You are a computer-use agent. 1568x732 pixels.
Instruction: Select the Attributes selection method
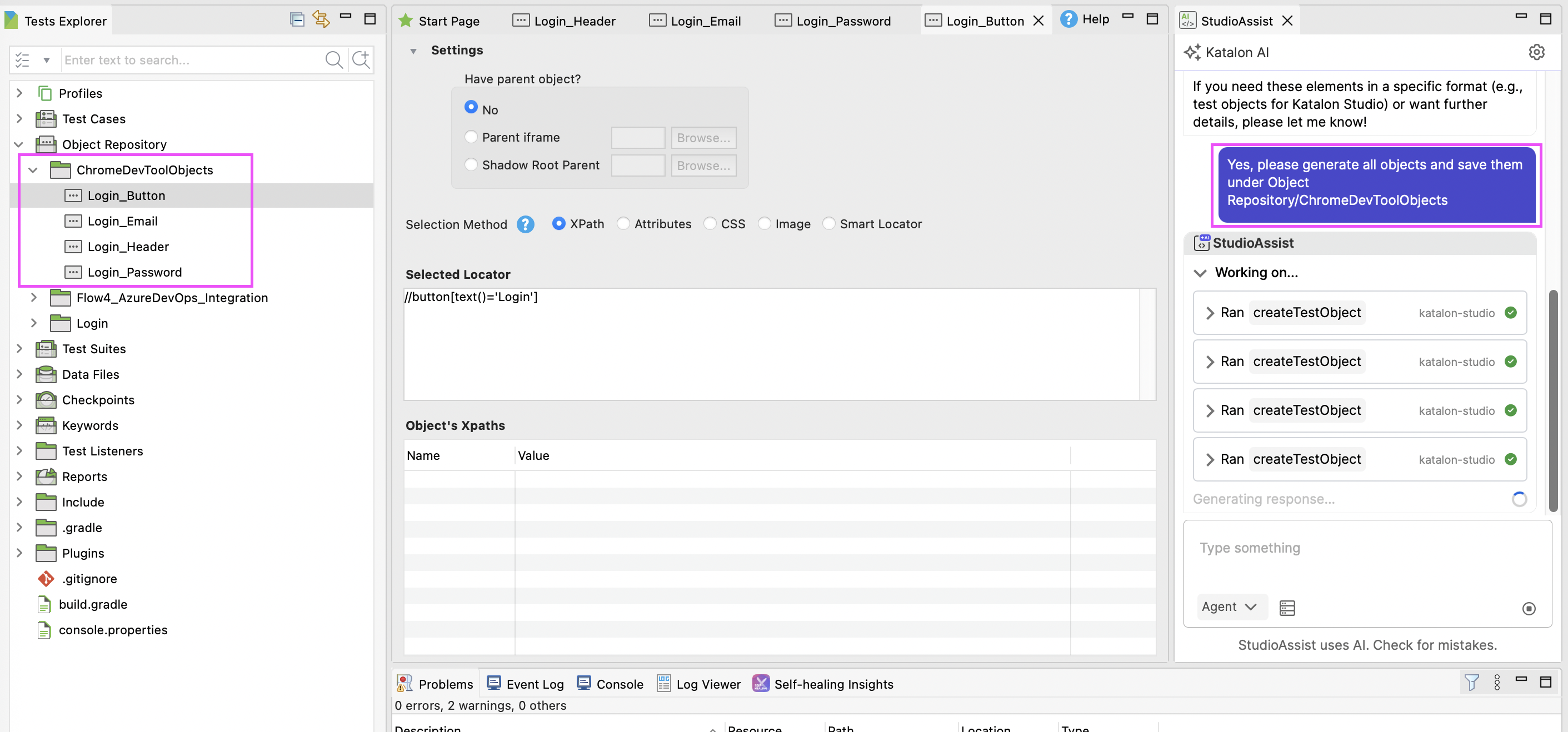[x=623, y=223]
